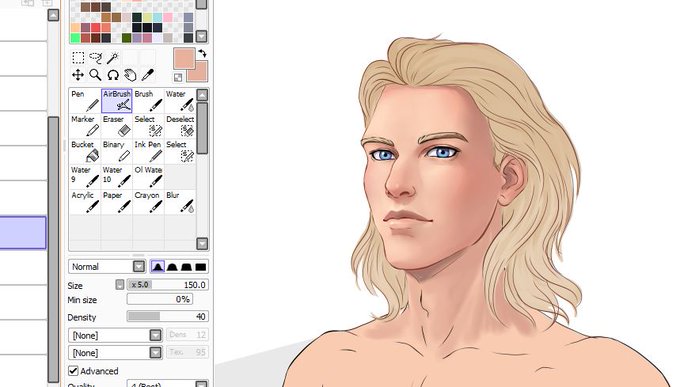Viewport: 680px width, 387px height.
Task: Select the rotate canvas tool
Action: 113,75
